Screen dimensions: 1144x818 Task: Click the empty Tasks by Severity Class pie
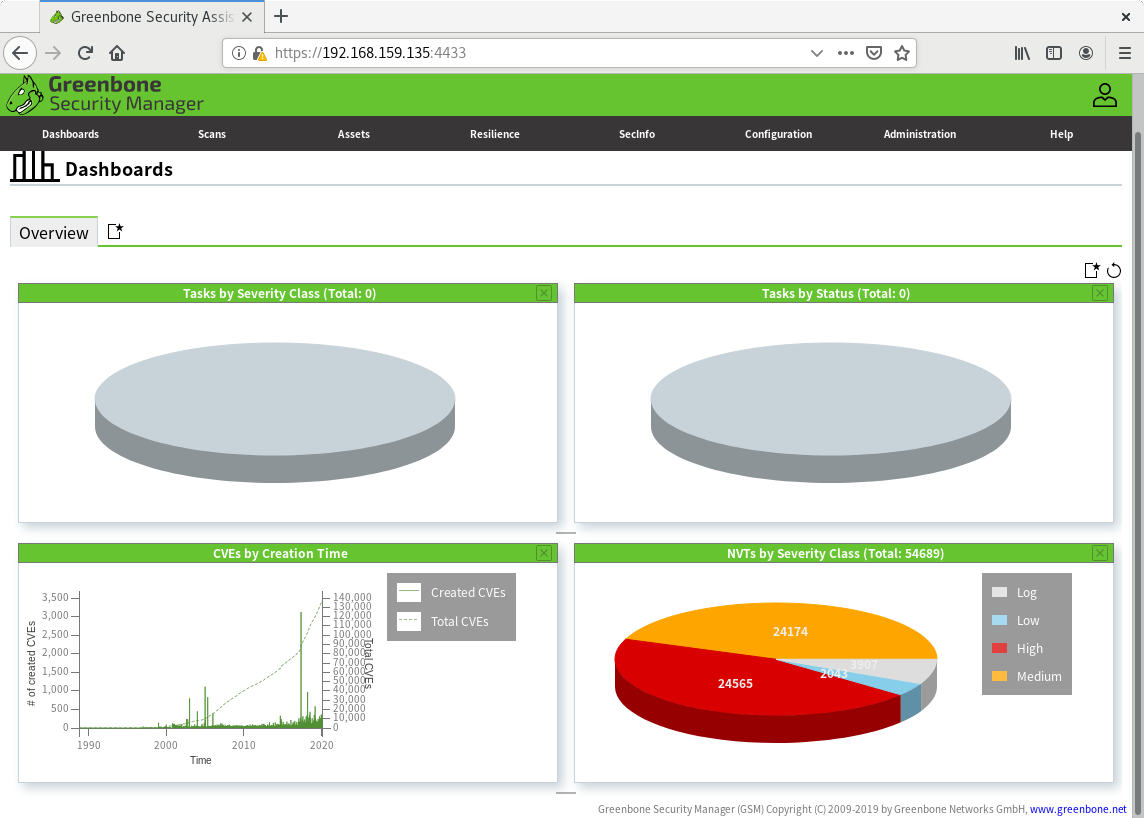point(275,412)
